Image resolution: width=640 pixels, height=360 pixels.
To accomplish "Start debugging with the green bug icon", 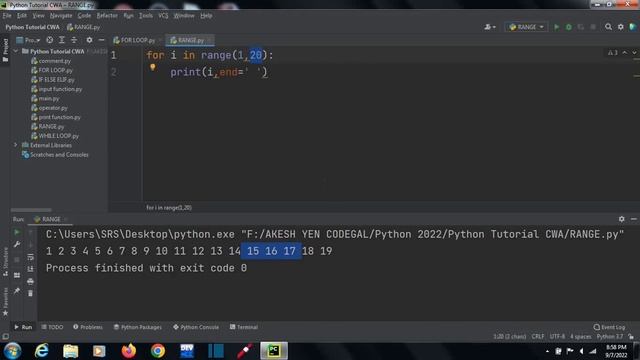I will coord(569,27).
